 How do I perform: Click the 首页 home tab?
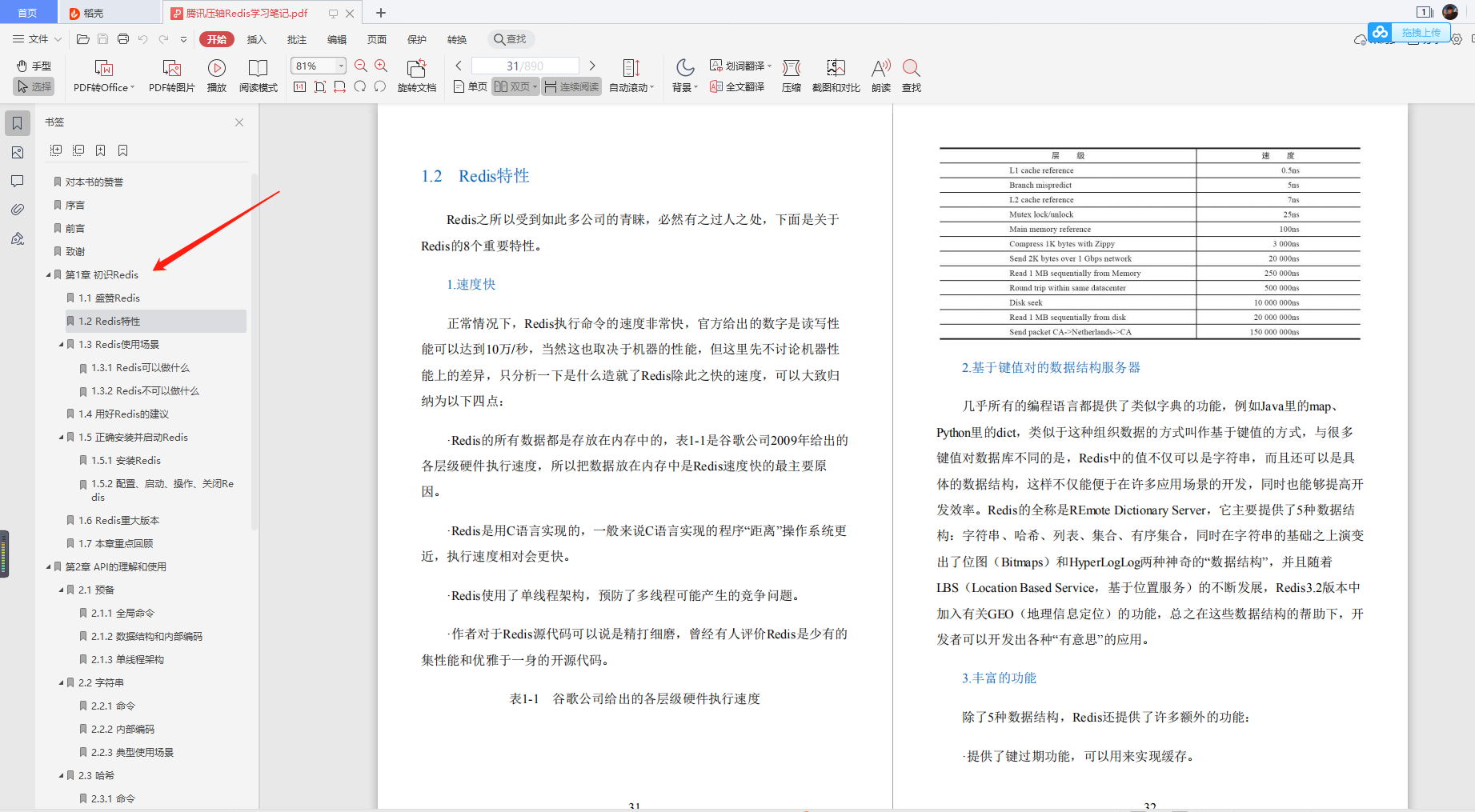(28, 13)
